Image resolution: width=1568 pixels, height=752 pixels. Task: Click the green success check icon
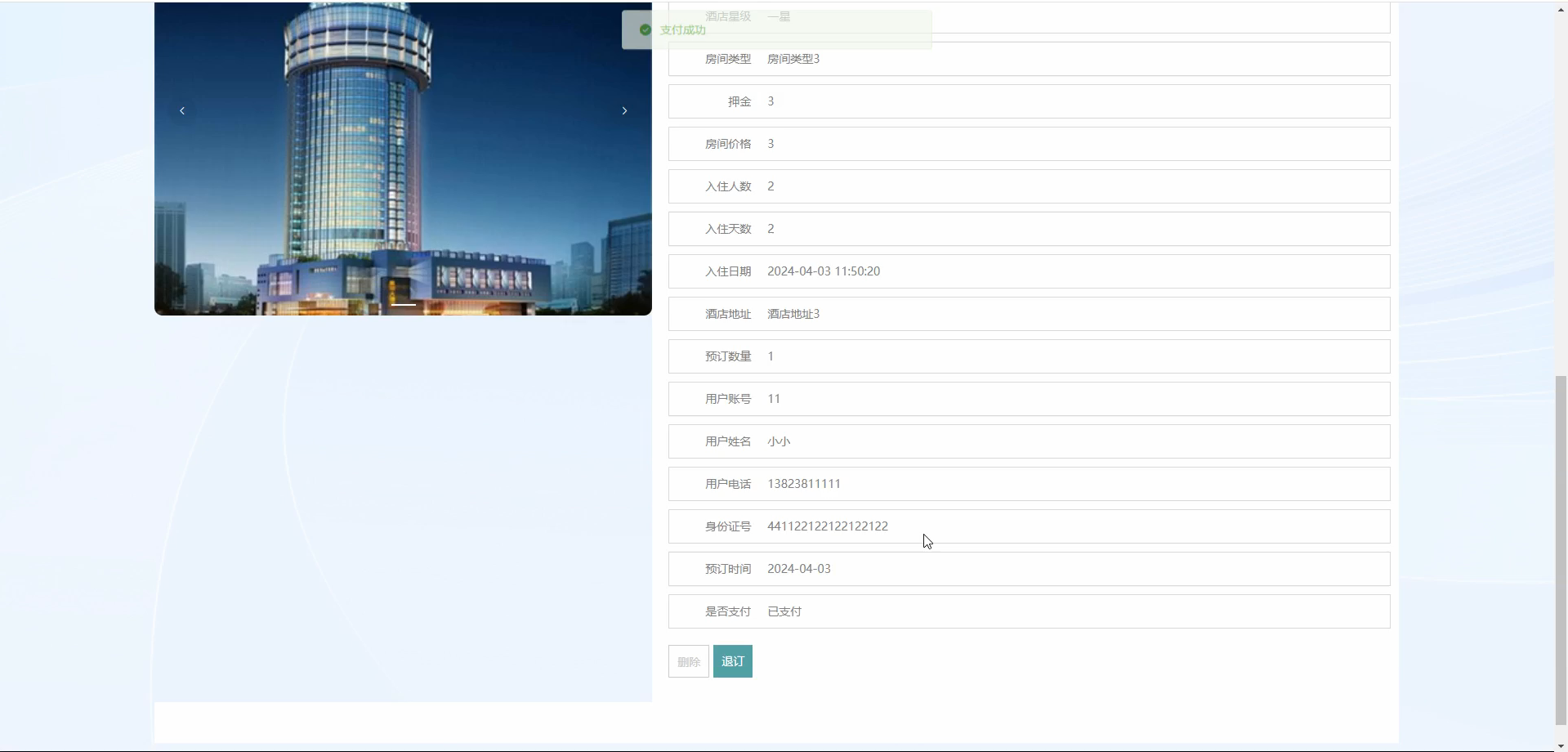(646, 29)
